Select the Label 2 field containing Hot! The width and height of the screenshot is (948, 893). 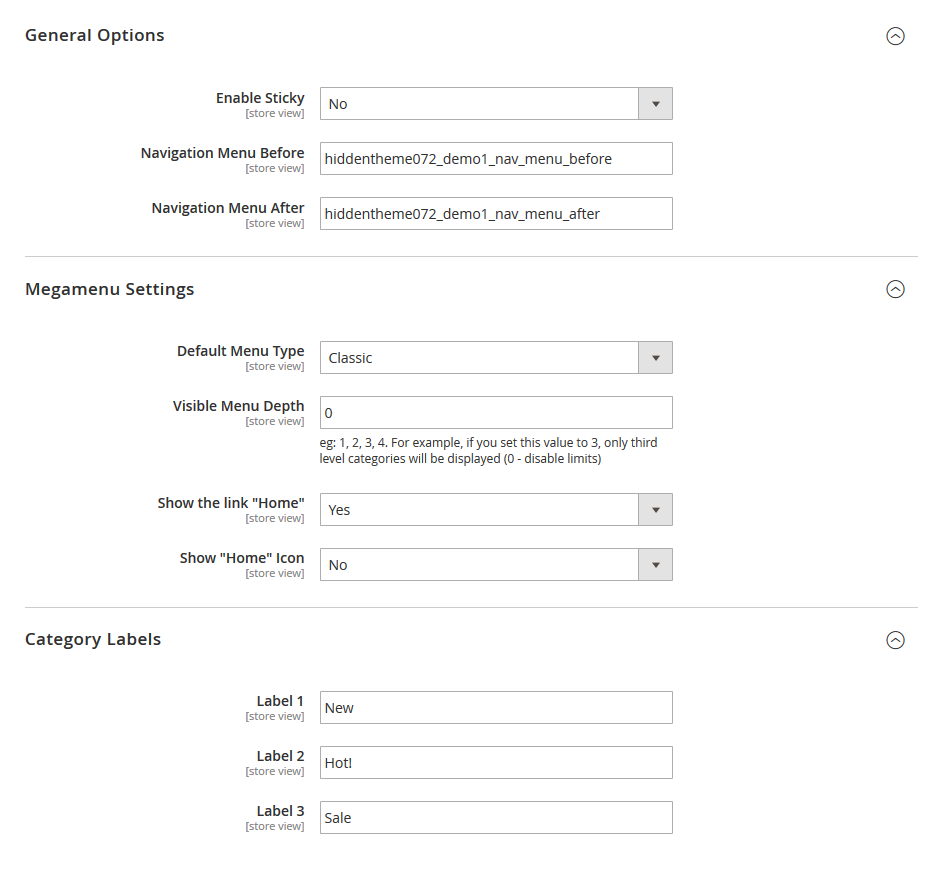495,762
